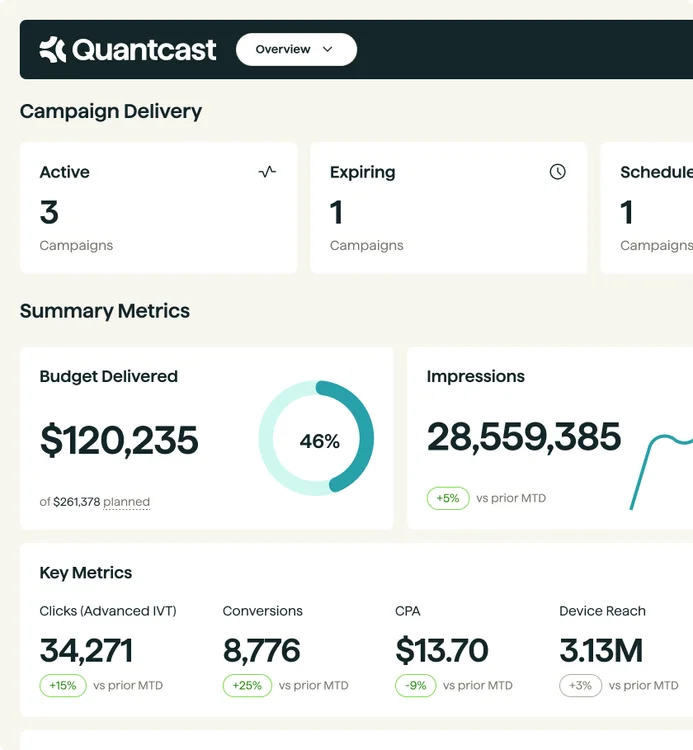693x750 pixels.
Task: Select the $120,235 Budget Delivered amount
Action: click(119, 440)
